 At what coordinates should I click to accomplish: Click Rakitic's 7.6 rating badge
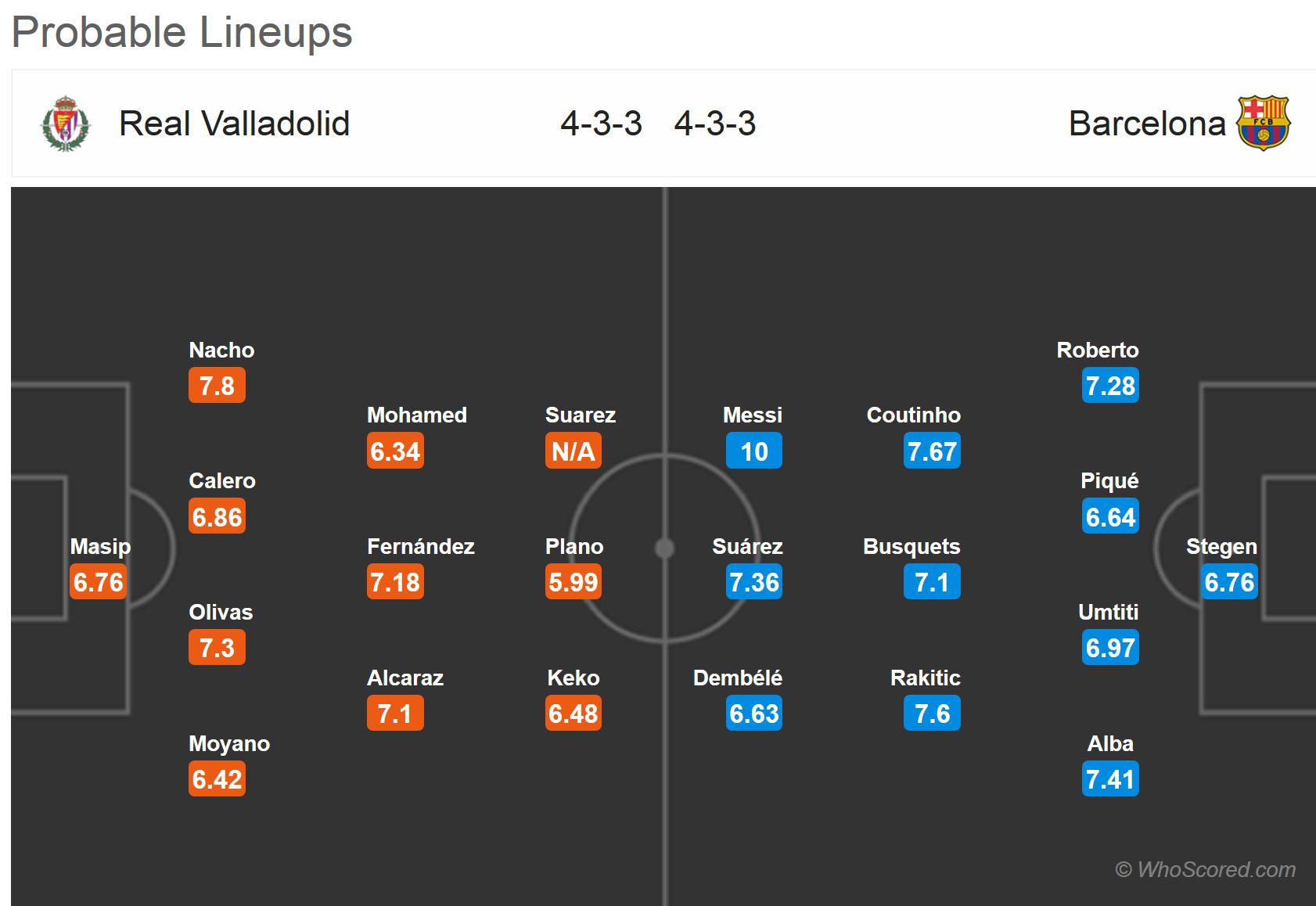pos(931,714)
